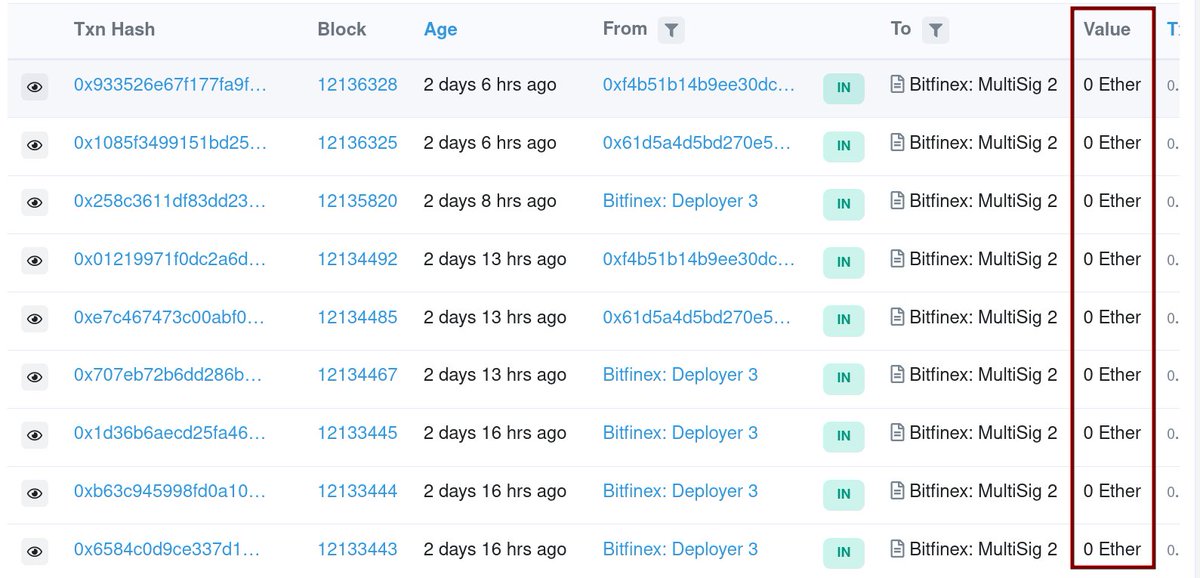Open transaction hash 0x1085f3499151bd25
The width and height of the screenshot is (1200, 578).
[170, 143]
